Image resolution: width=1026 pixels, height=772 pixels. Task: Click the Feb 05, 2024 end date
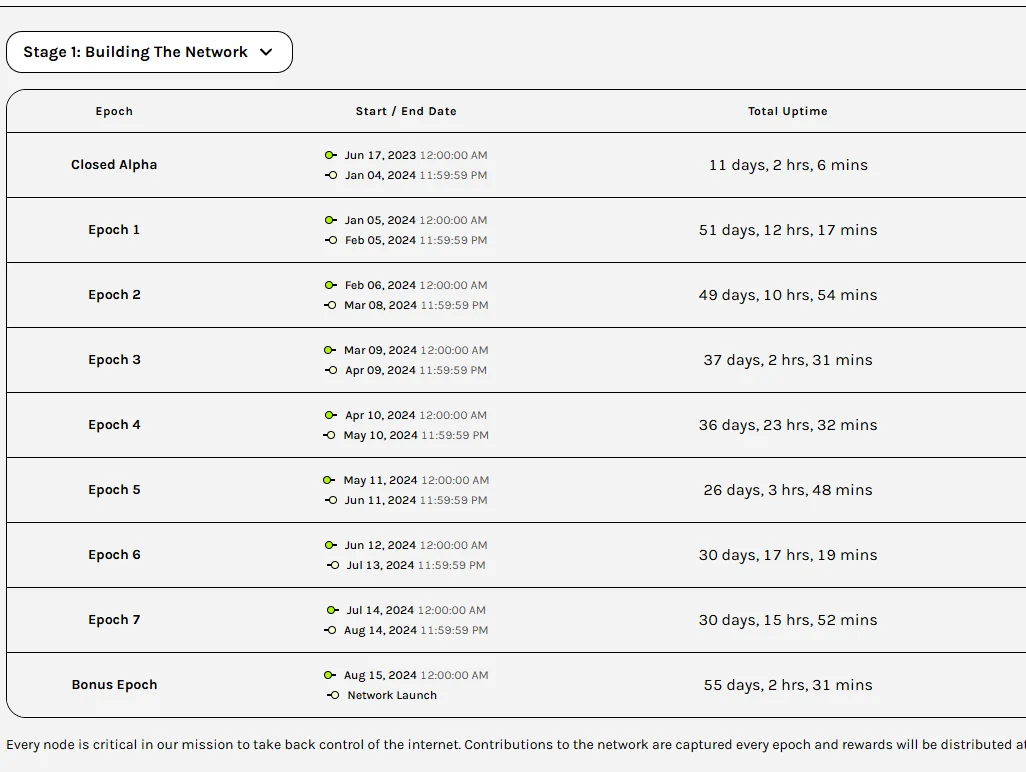[380, 240]
